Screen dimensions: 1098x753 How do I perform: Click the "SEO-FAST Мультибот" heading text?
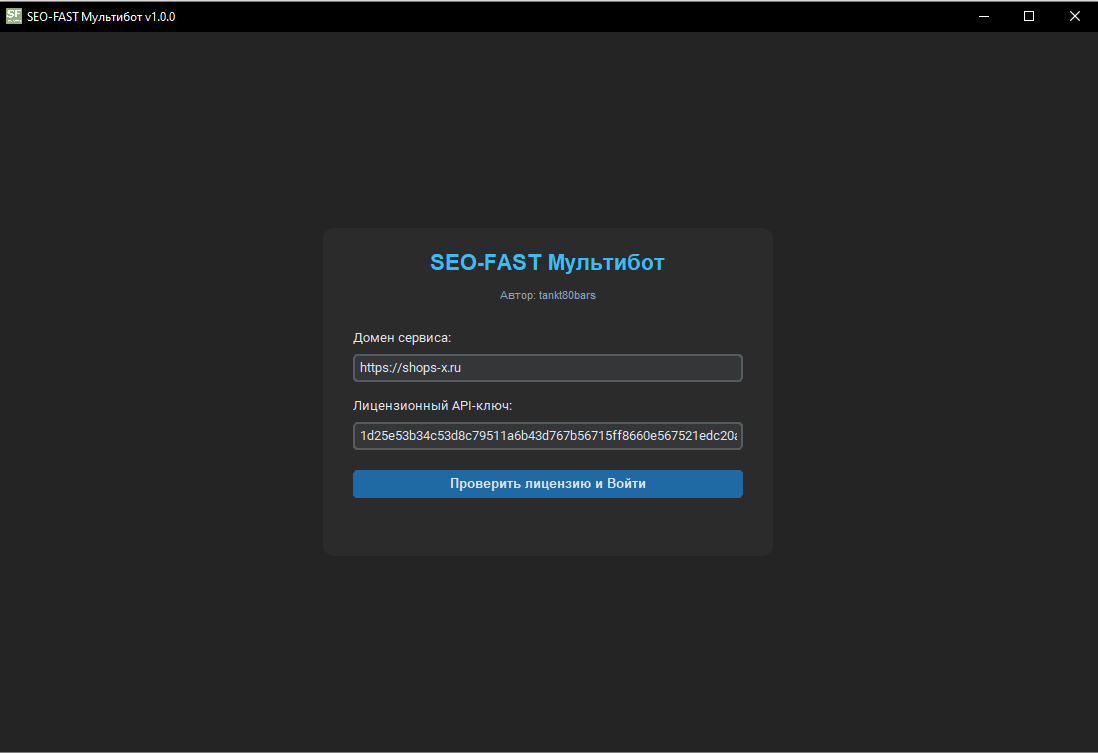(x=548, y=263)
